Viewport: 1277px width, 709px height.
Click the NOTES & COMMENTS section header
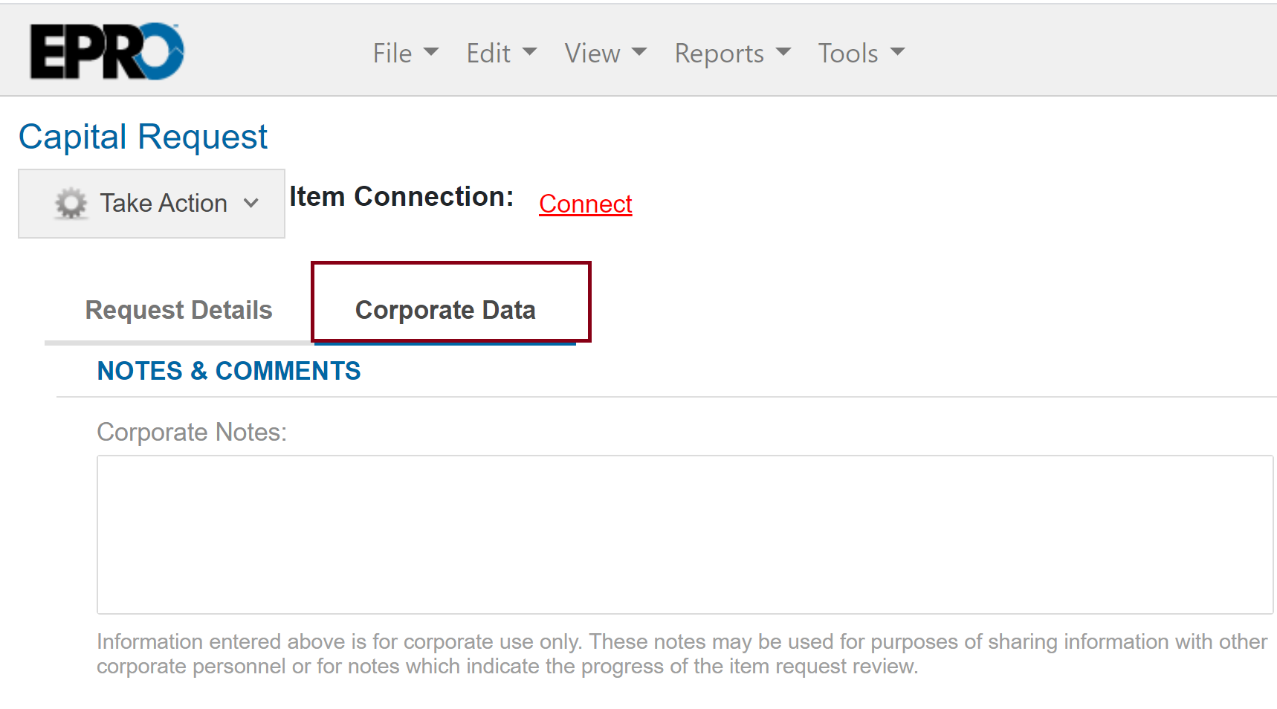click(229, 371)
